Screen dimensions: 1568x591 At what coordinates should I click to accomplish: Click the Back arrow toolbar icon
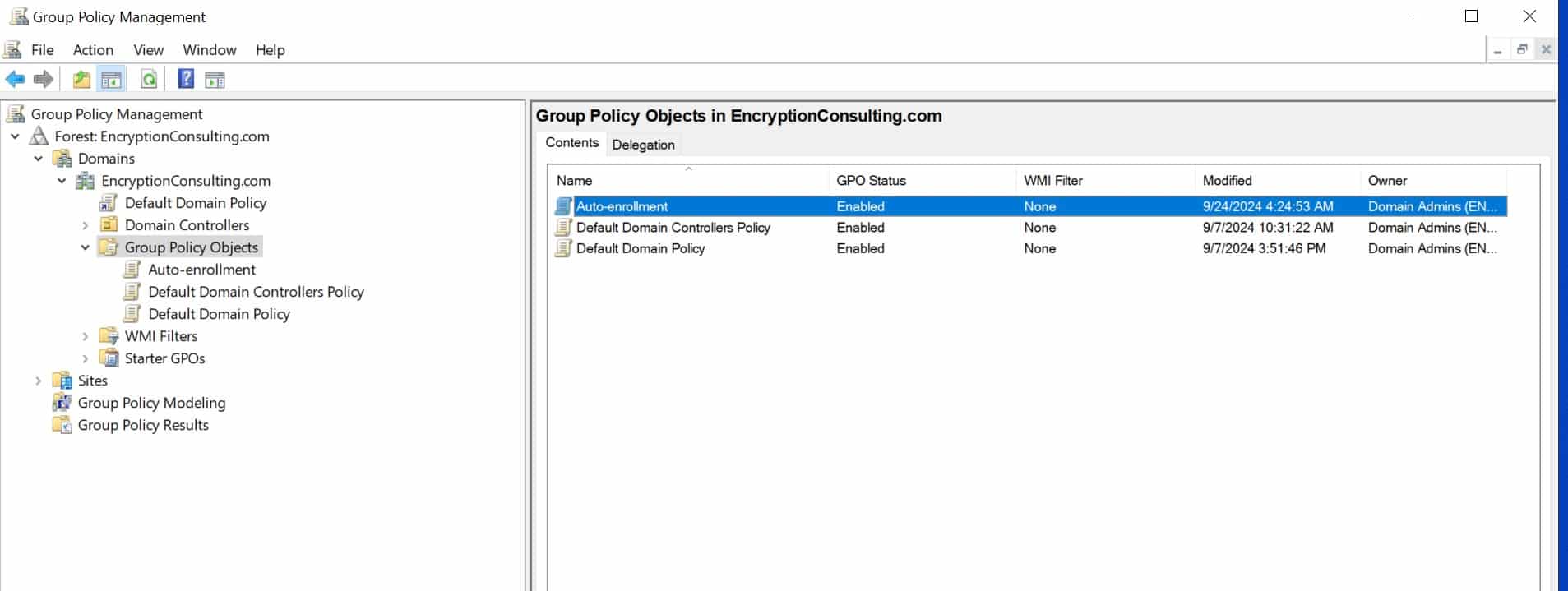pos(15,80)
